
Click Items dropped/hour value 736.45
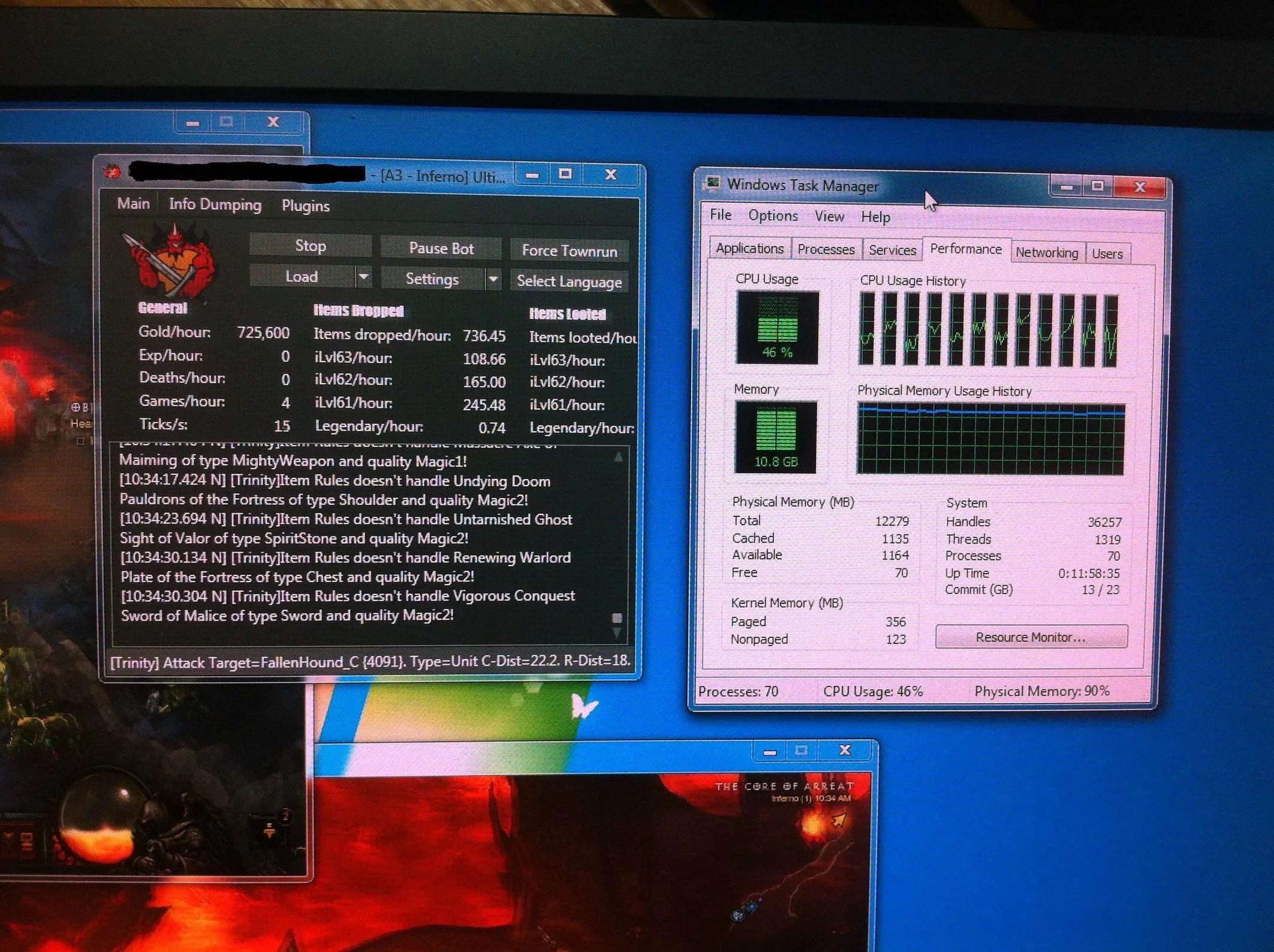coord(484,336)
